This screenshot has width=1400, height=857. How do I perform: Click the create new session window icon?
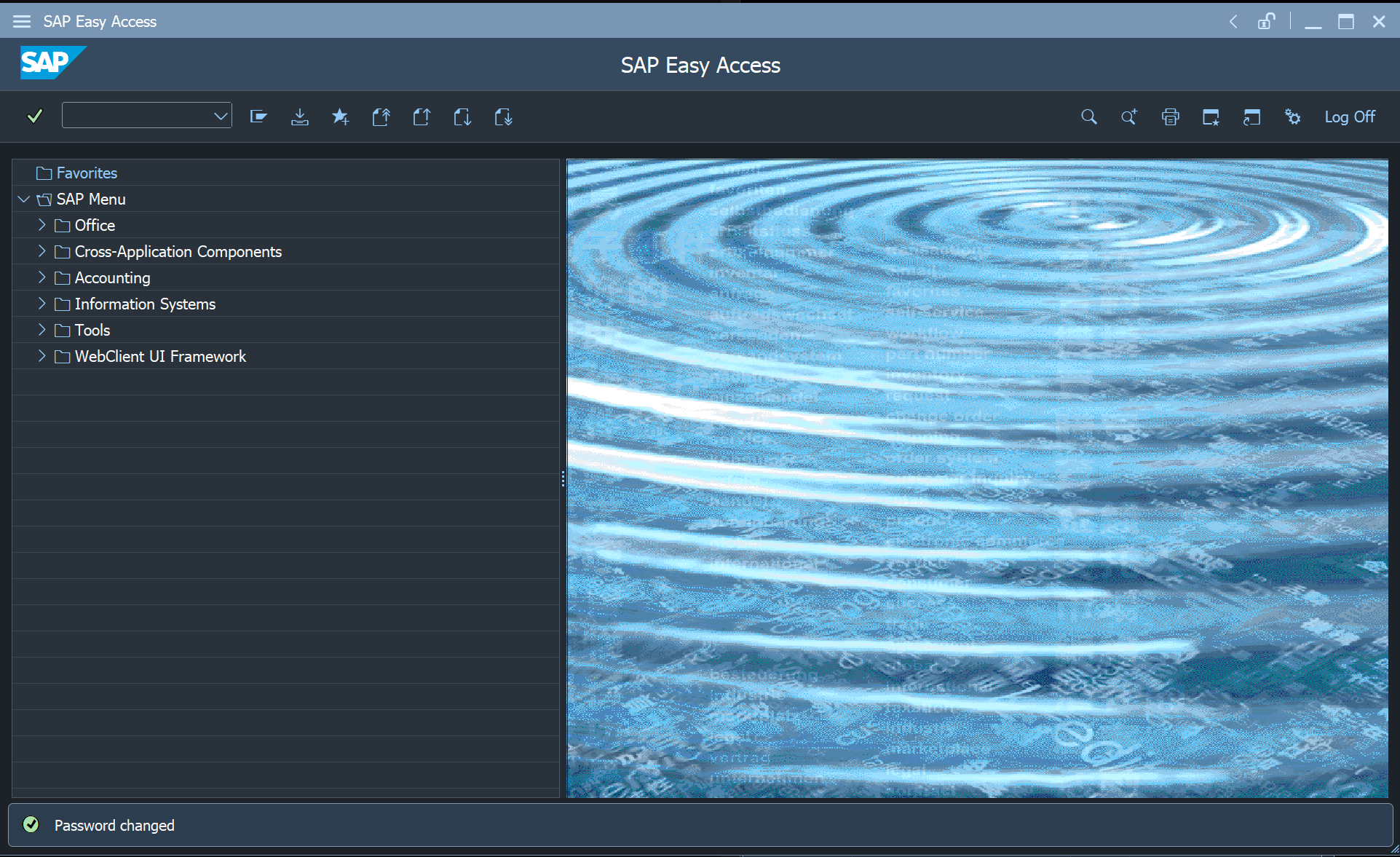tap(1211, 116)
